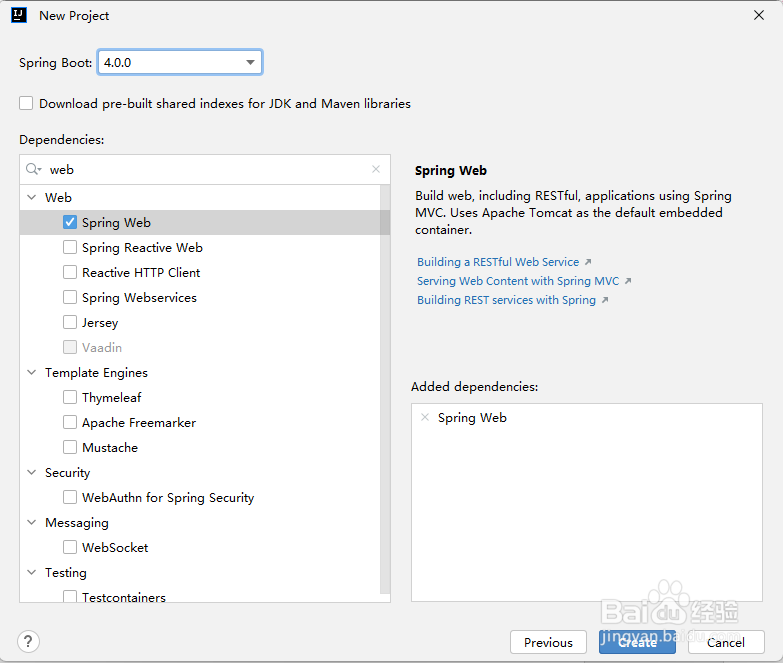Toggle Download pre-built shared indexes checkbox

tap(26, 103)
